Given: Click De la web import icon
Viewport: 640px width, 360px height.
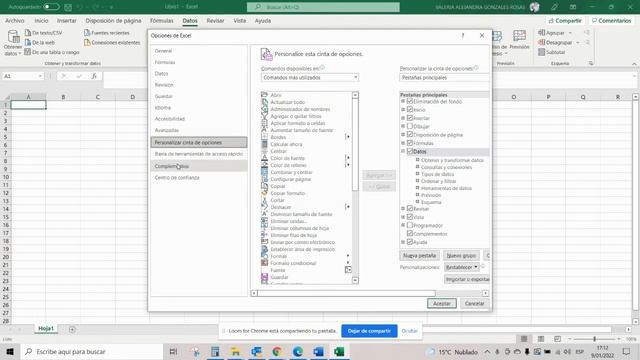Looking at the screenshot, I should 28,42.
